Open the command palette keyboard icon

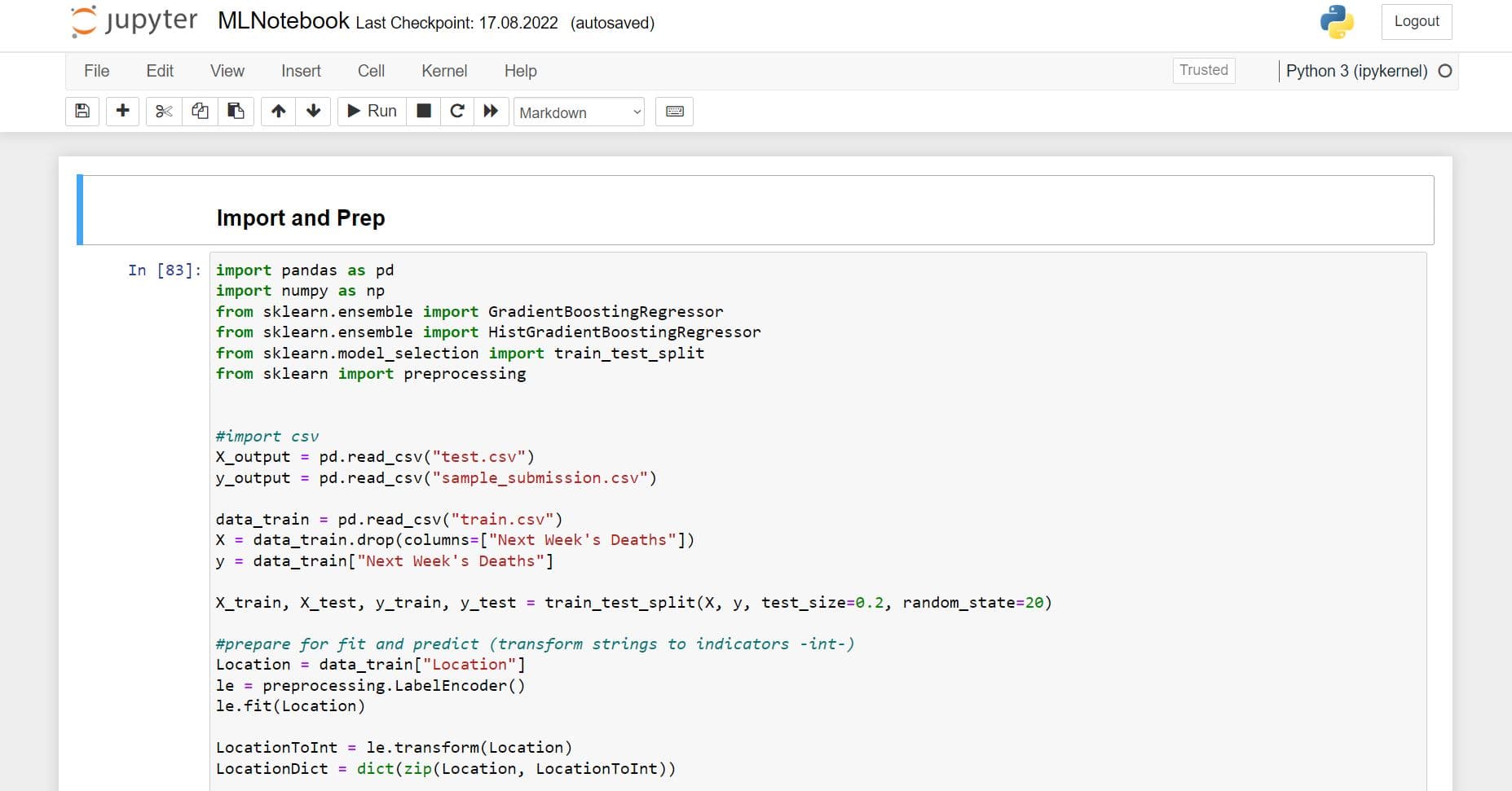coord(675,112)
